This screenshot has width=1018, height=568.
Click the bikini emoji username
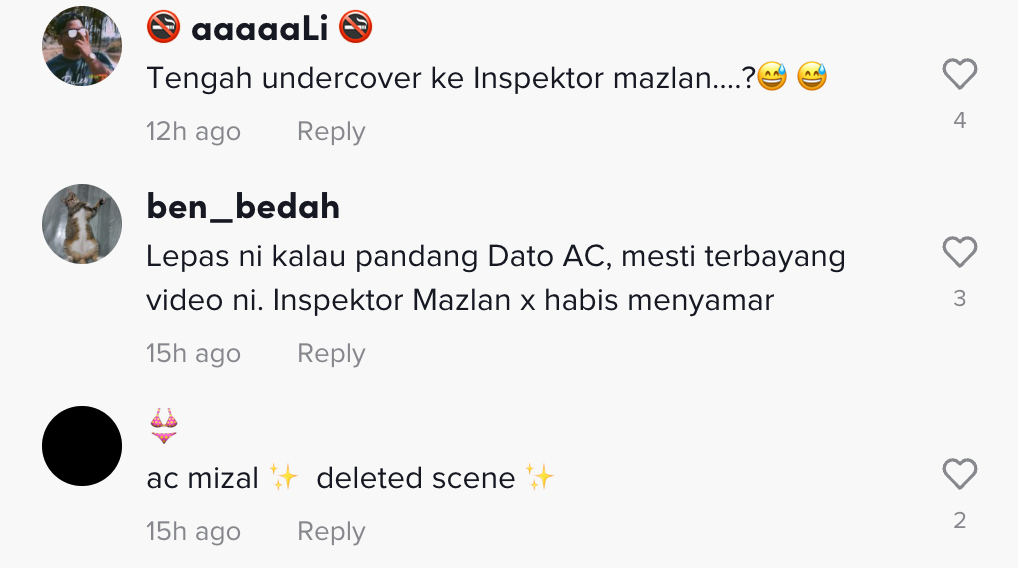(x=164, y=427)
